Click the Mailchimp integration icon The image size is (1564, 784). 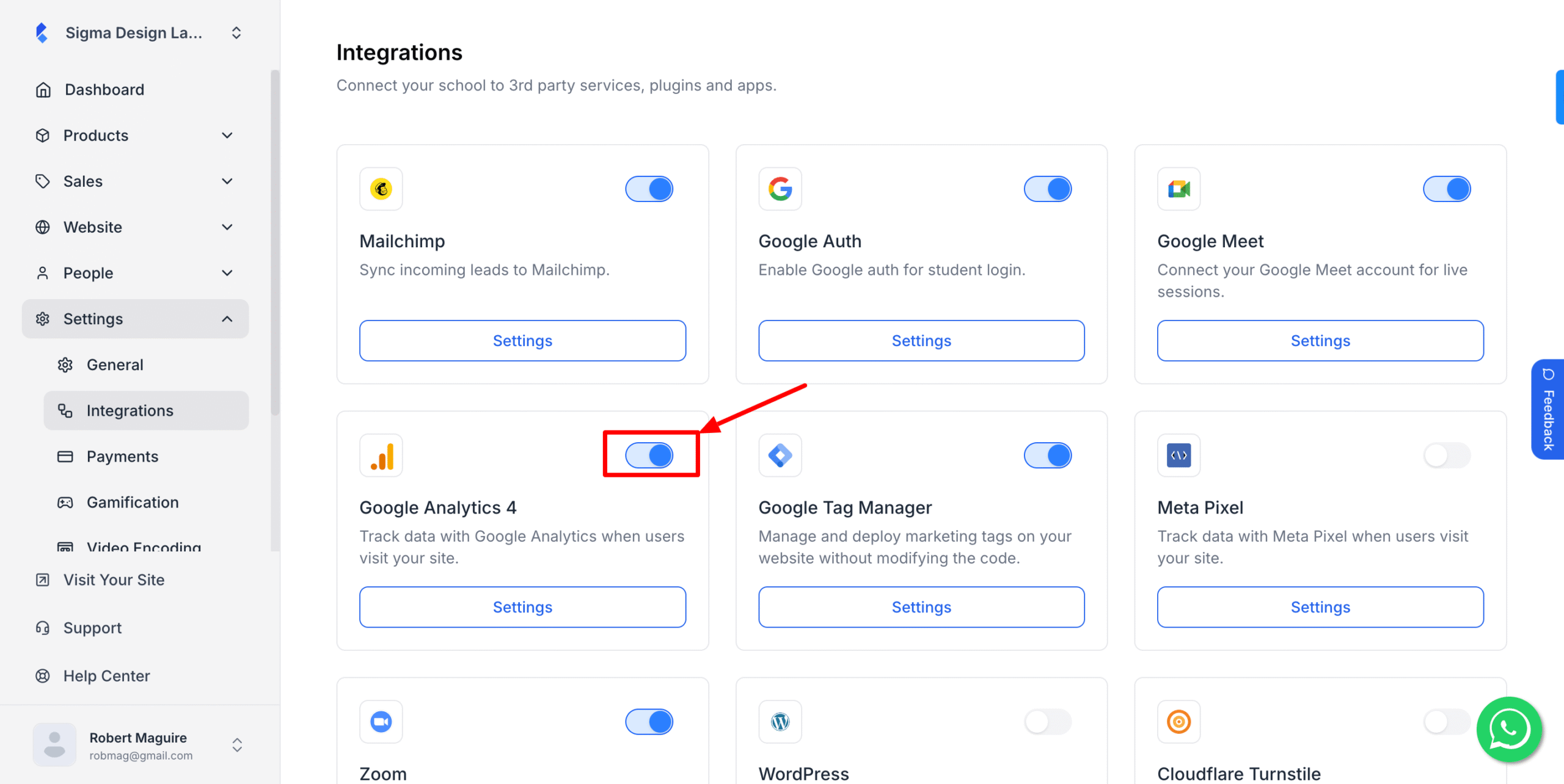(x=381, y=189)
